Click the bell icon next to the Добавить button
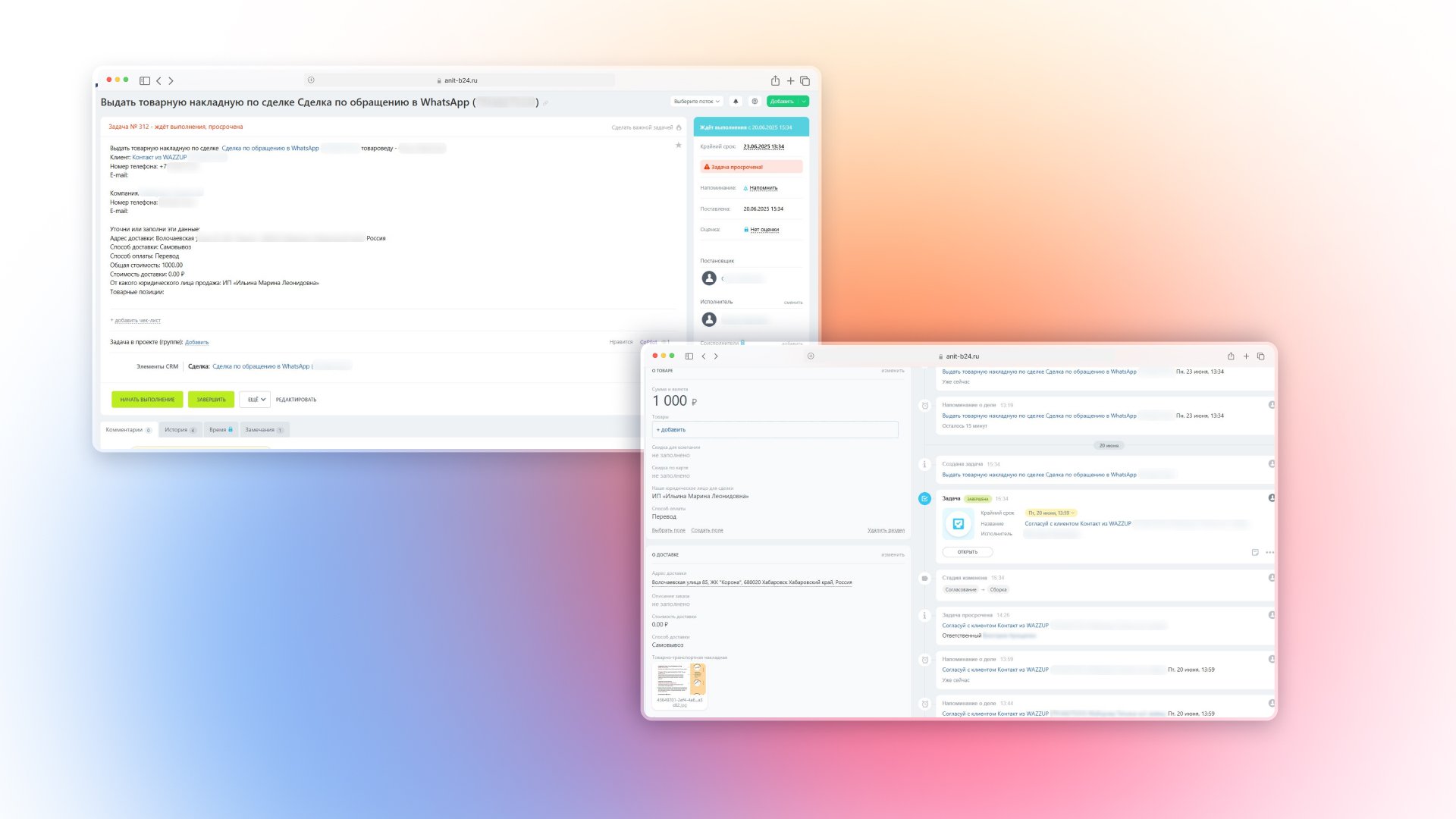This screenshot has width=1456, height=819. point(736,101)
